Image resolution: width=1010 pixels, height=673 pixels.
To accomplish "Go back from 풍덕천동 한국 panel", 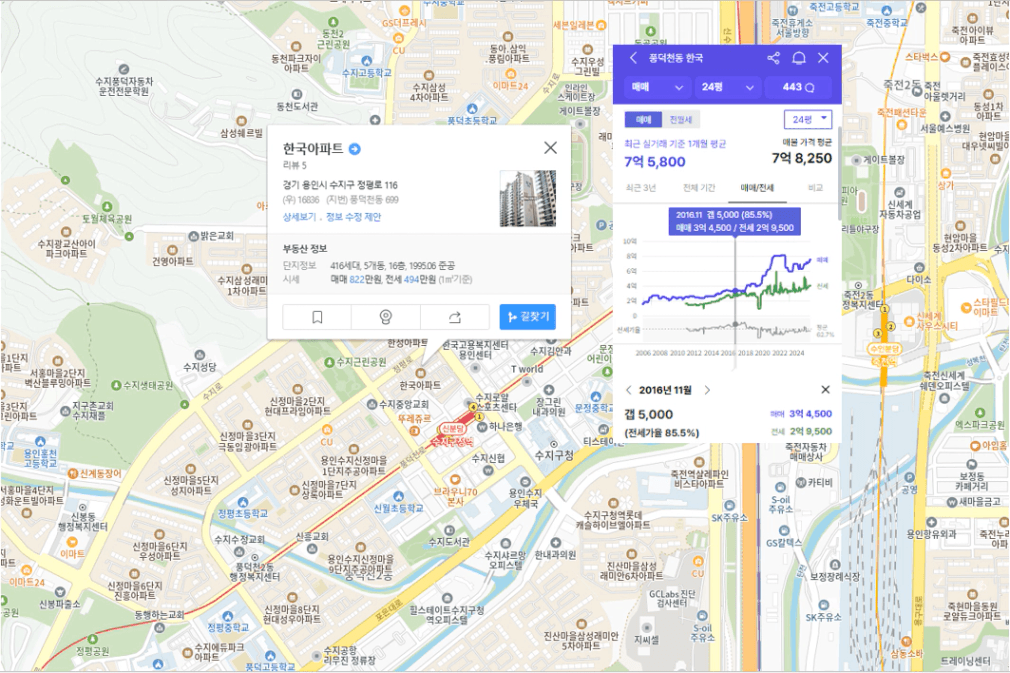I will 633,58.
